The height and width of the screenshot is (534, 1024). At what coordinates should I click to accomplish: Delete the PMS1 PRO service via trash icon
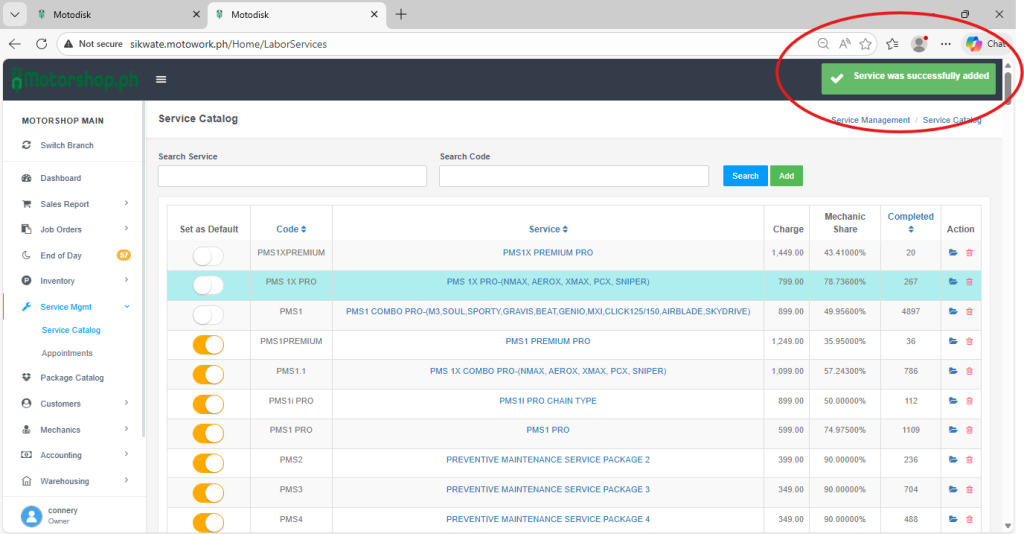click(x=968, y=430)
